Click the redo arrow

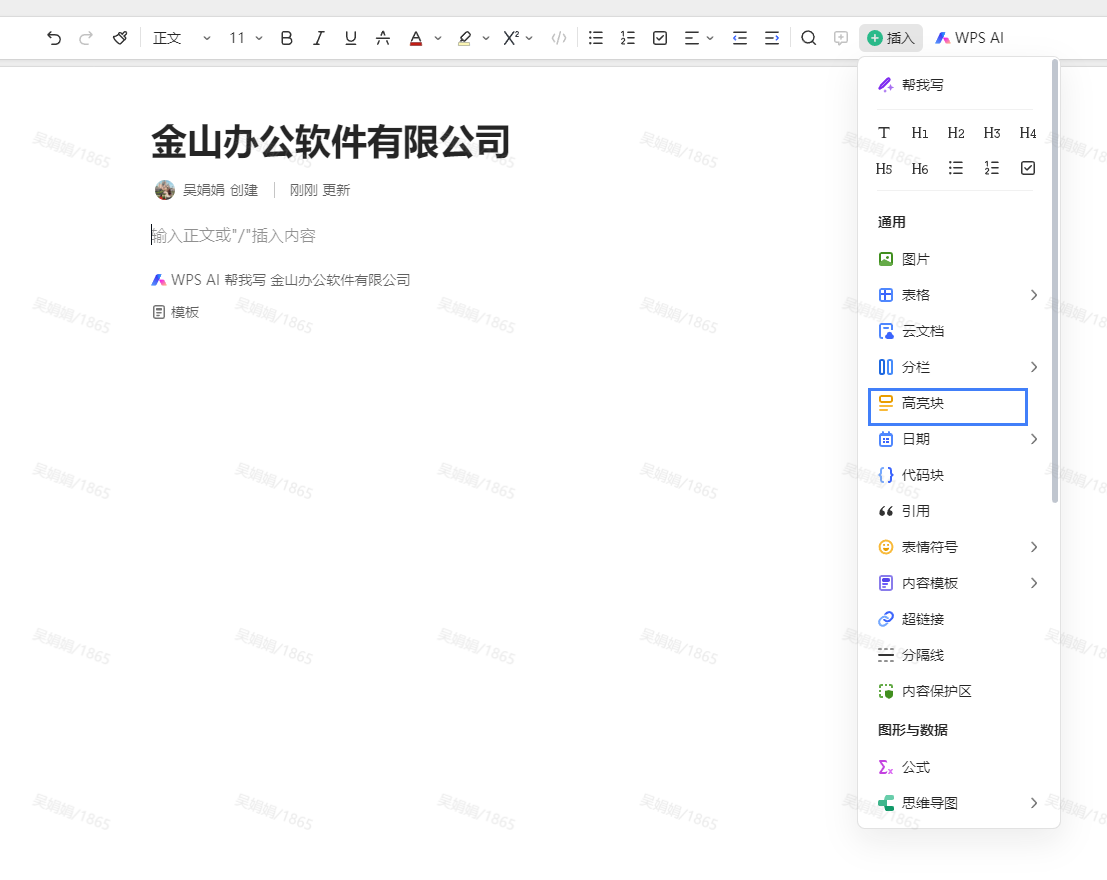tap(86, 38)
